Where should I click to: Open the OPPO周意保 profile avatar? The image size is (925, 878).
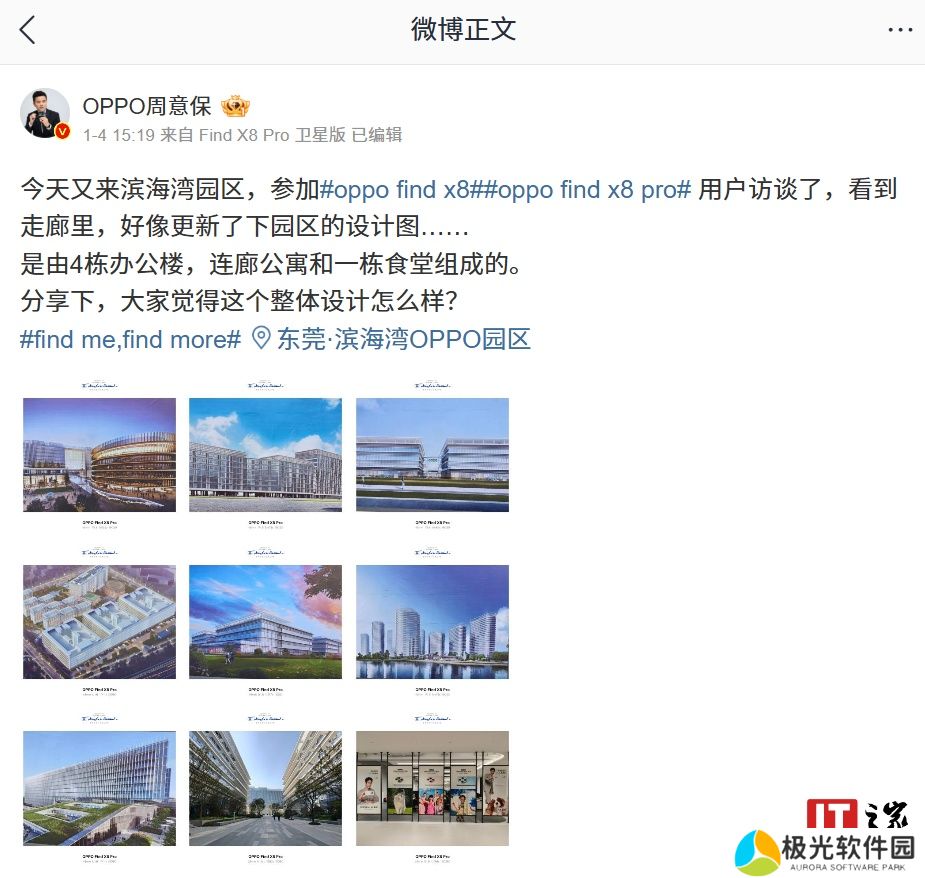(45, 113)
